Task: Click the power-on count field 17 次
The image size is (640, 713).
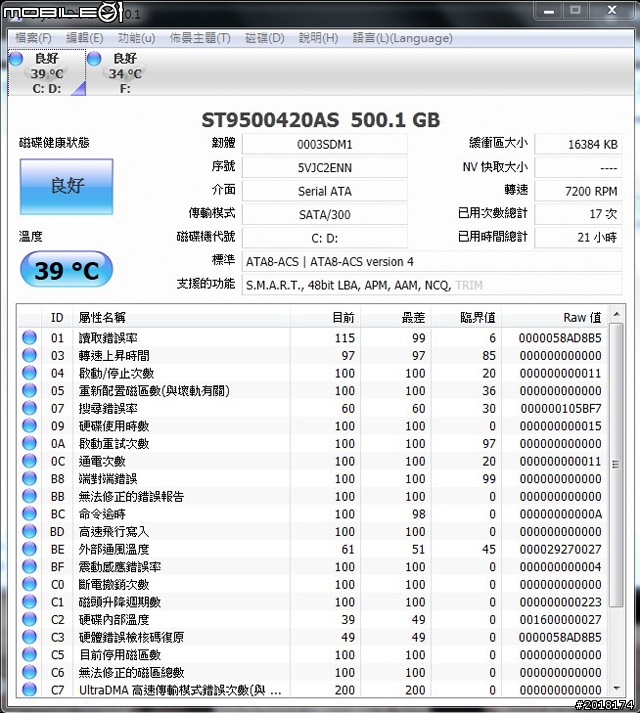Action: tap(578, 214)
